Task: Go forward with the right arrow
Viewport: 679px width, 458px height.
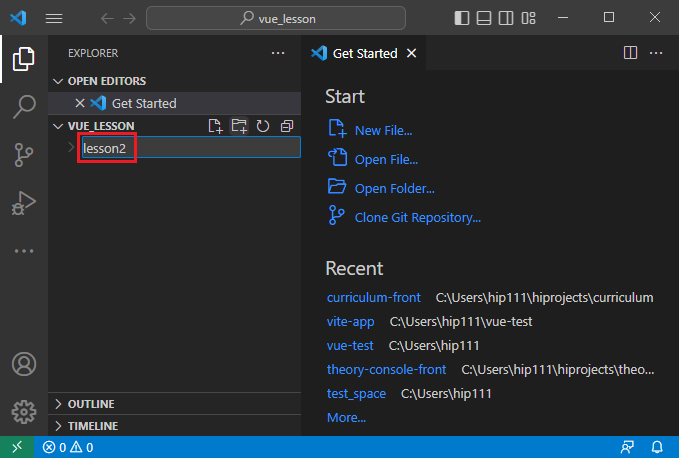Action: (129, 18)
